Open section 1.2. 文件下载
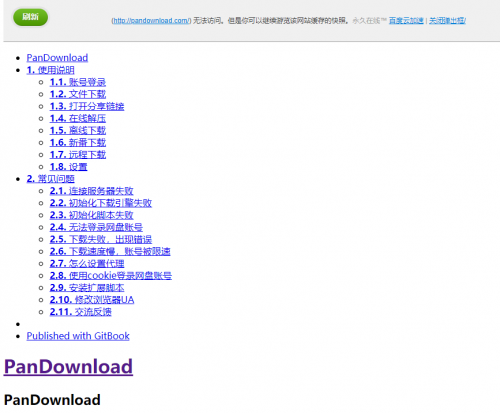The width and height of the screenshot is (500, 413). (x=78, y=94)
